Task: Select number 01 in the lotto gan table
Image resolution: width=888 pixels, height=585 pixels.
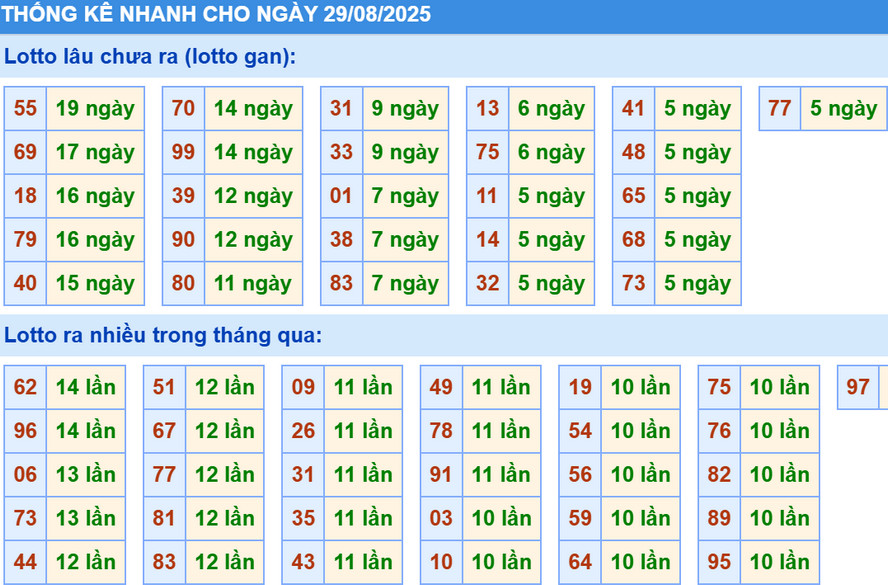Action: tap(341, 196)
